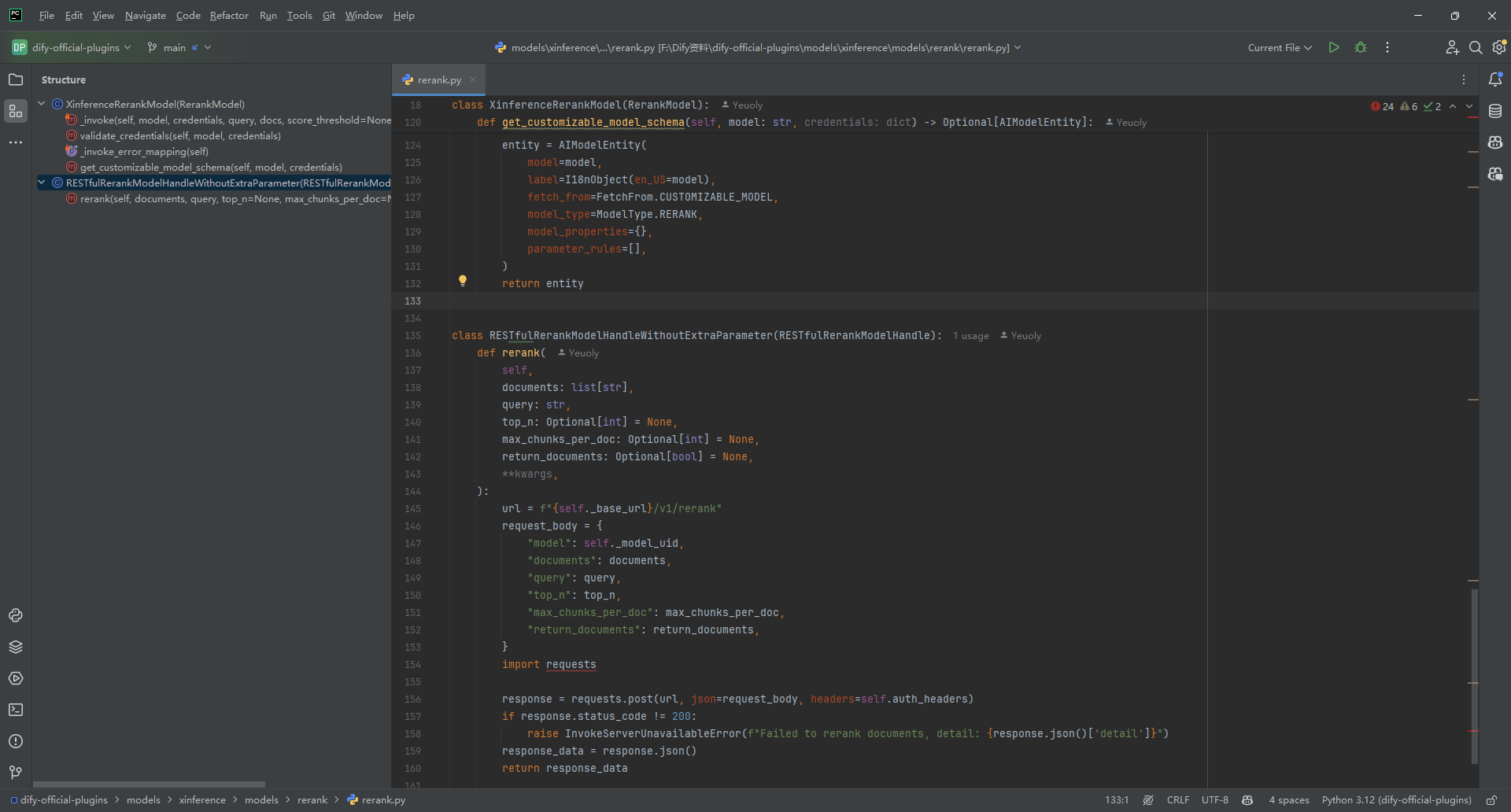Open the Project tool window folder icon
1511x812 pixels.
16,79
